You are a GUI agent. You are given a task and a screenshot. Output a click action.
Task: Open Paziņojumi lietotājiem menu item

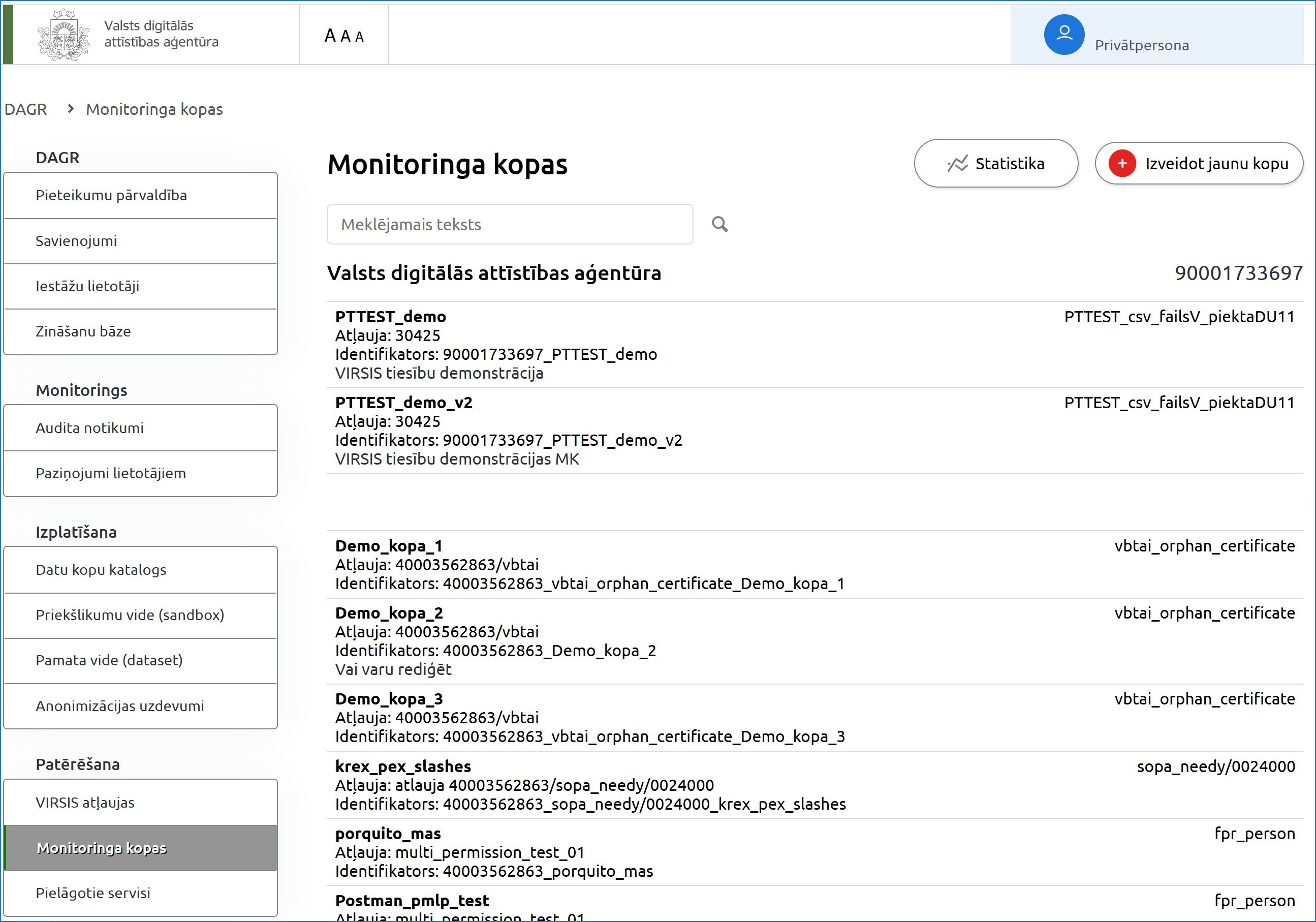tap(140, 474)
